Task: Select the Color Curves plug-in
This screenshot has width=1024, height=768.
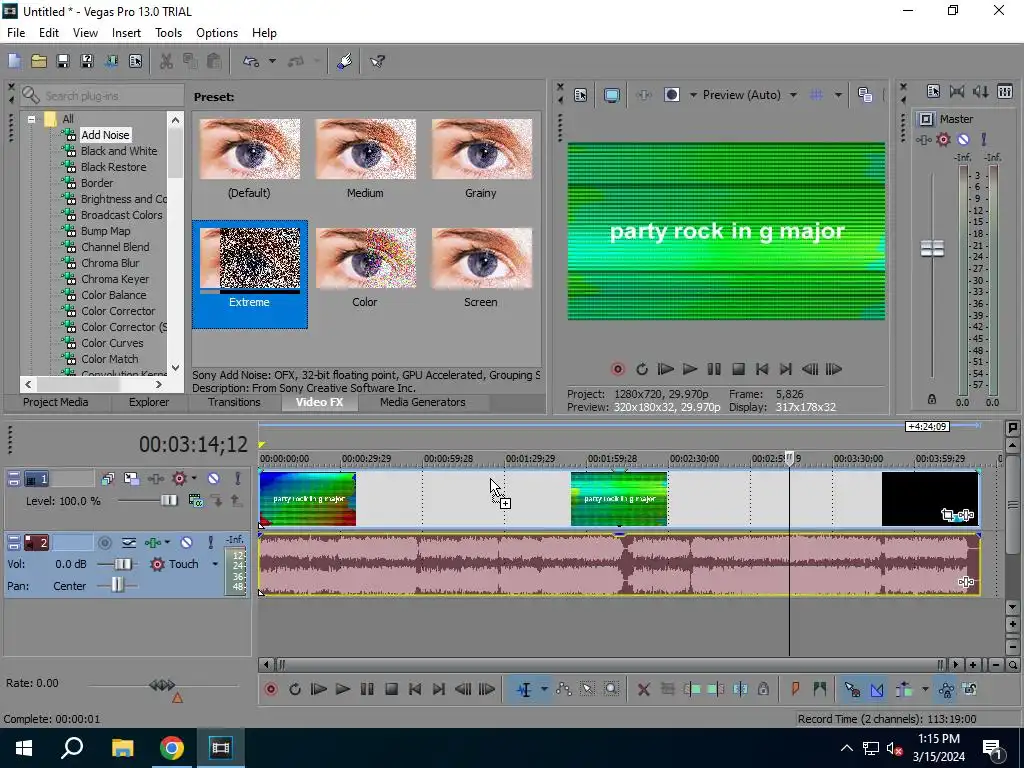Action: 112,343
